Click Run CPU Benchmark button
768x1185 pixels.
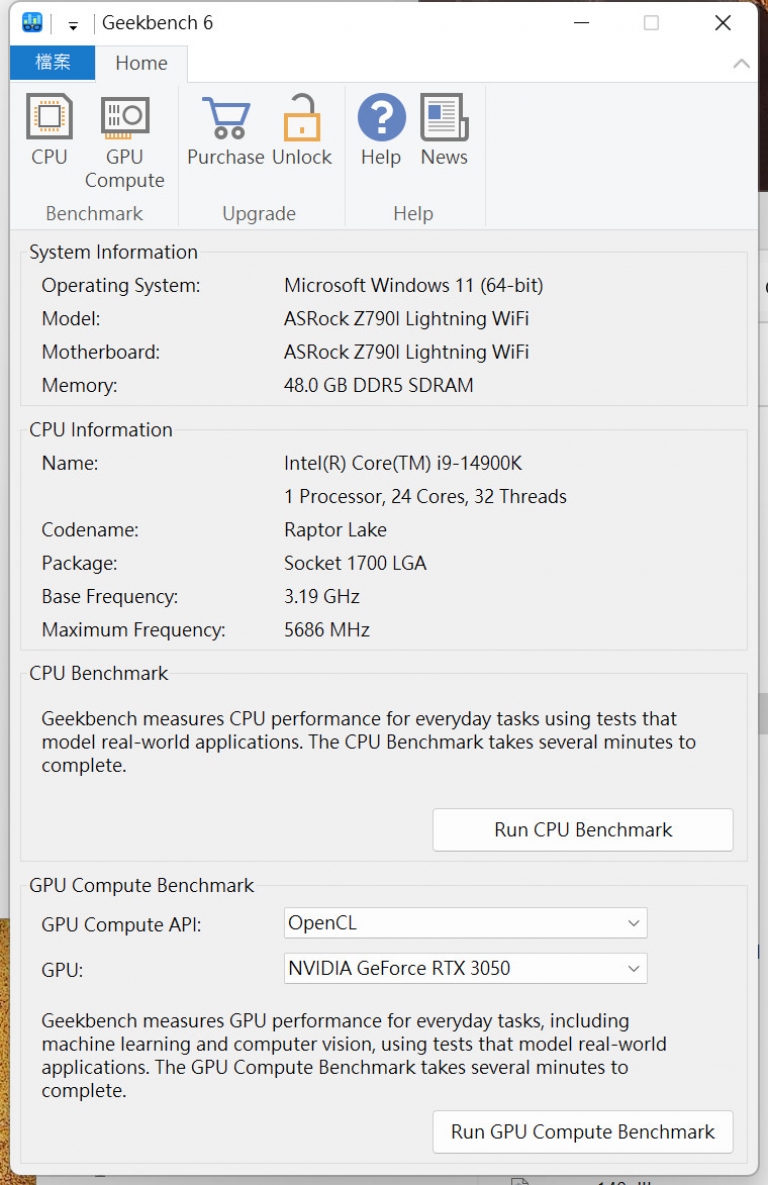[583, 830]
